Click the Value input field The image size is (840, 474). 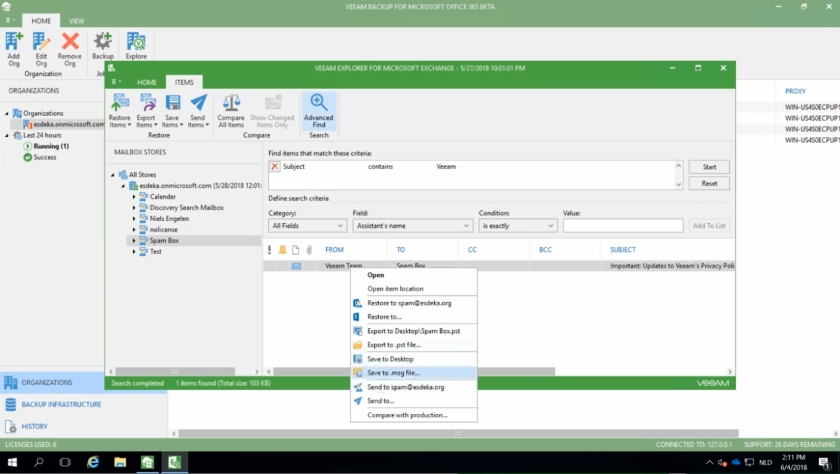623,226
